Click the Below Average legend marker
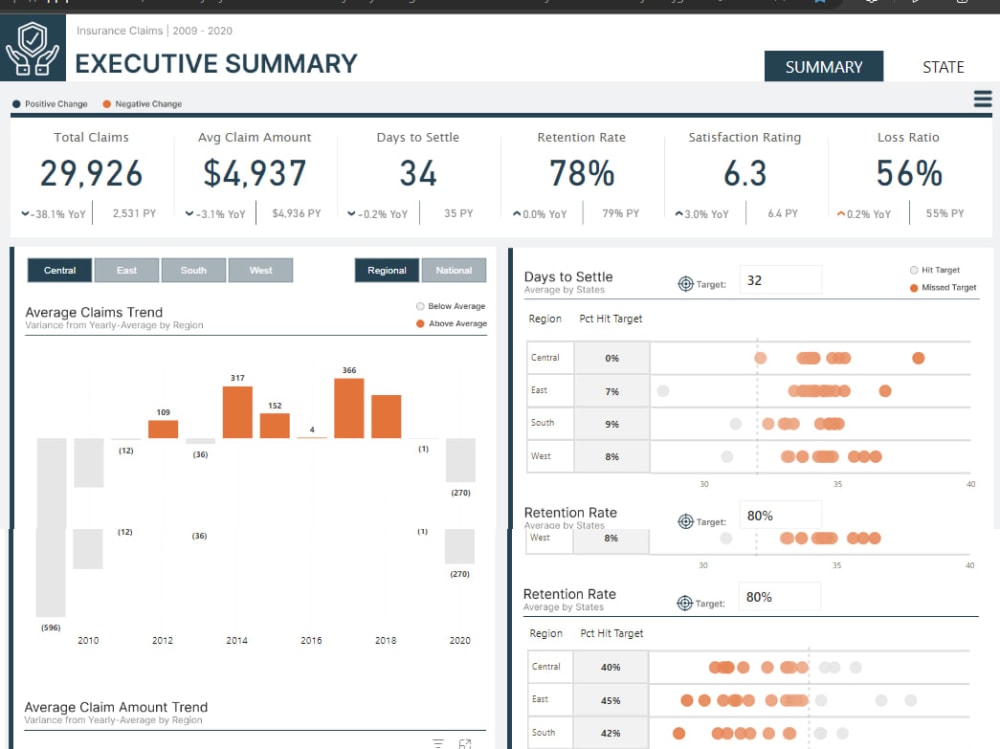Image resolution: width=1000 pixels, height=749 pixels. (x=420, y=306)
